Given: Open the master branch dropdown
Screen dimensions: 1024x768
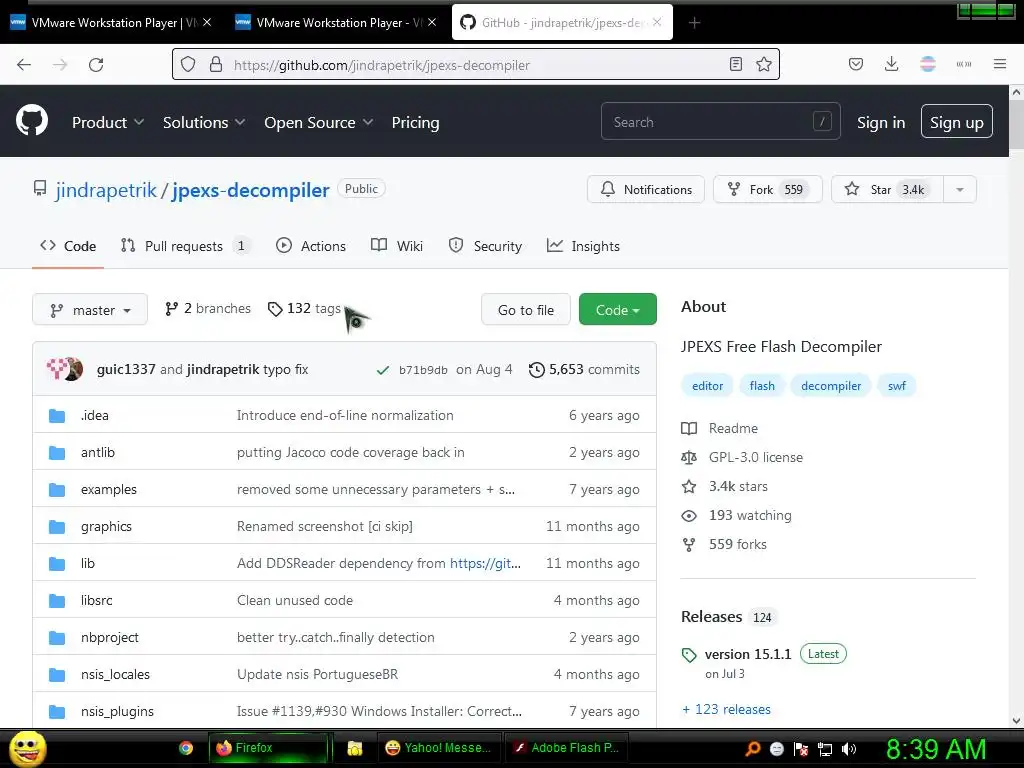Looking at the screenshot, I should pos(90,310).
